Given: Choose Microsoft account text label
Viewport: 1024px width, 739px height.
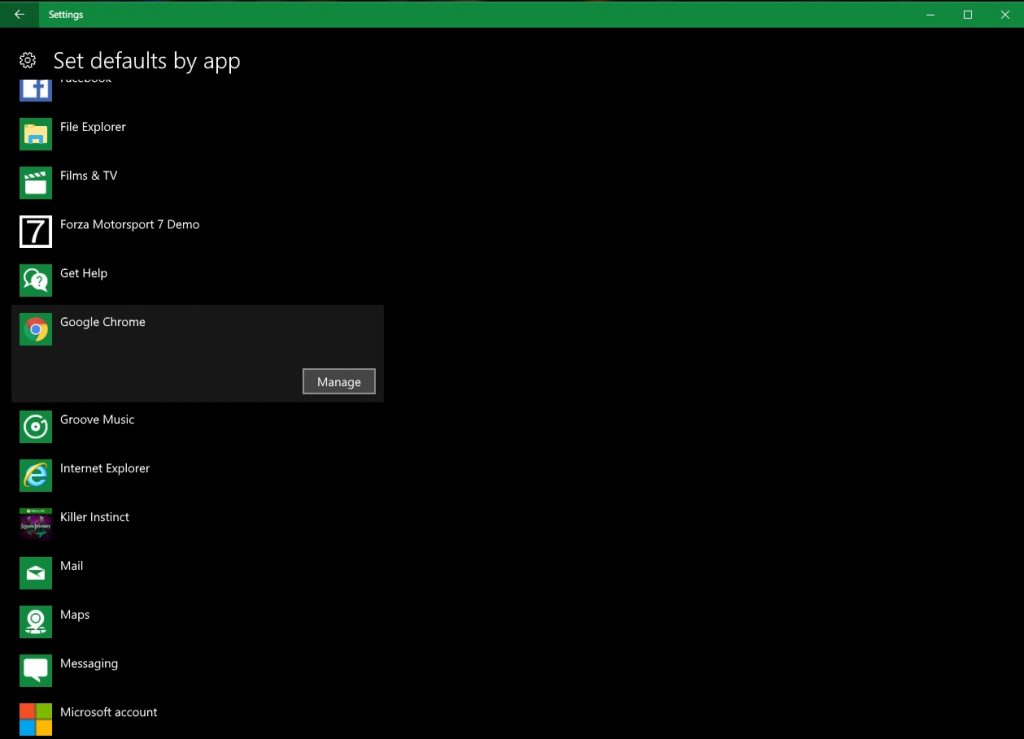Looking at the screenshot, I should (108, 712).
